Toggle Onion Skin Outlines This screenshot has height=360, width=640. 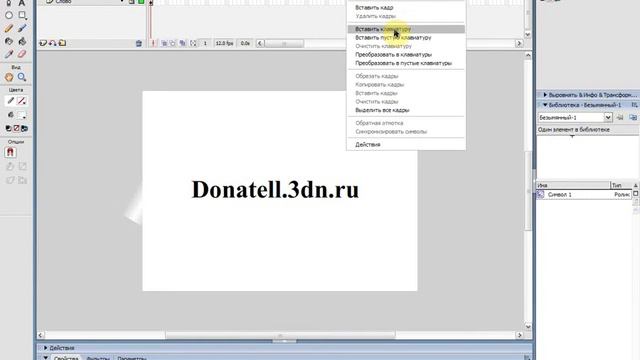[x=173, y=43]
